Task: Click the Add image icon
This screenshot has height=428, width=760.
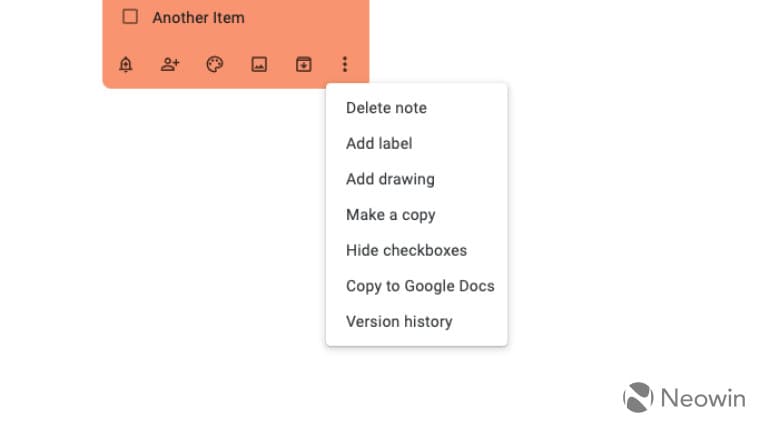Action: click(259, 64)
